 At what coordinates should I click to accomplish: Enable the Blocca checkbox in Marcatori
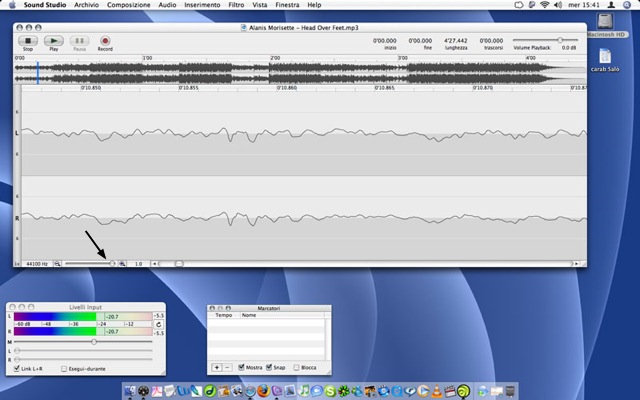coord(296,368)
